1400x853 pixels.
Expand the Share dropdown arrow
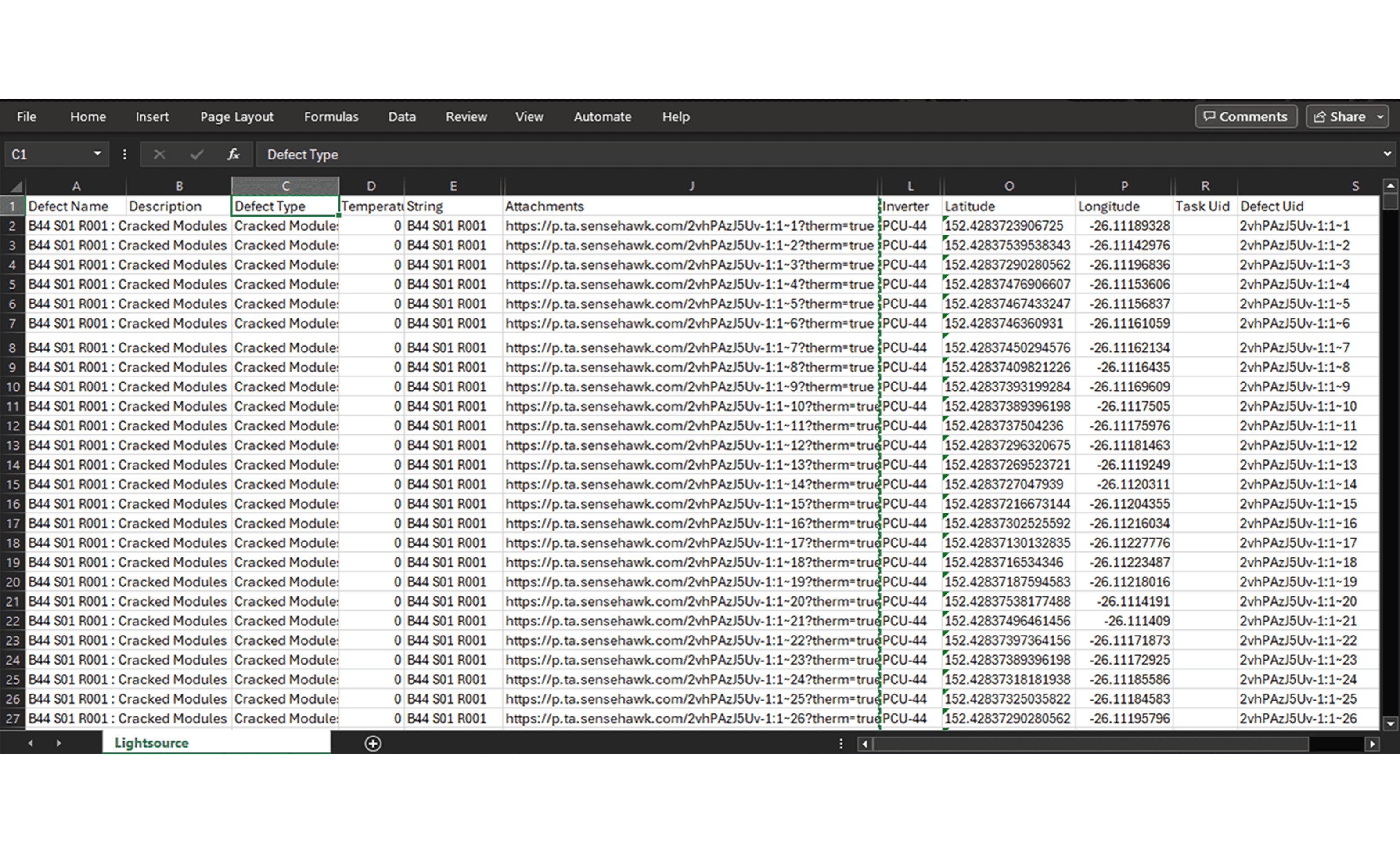tap(1381, 116)
